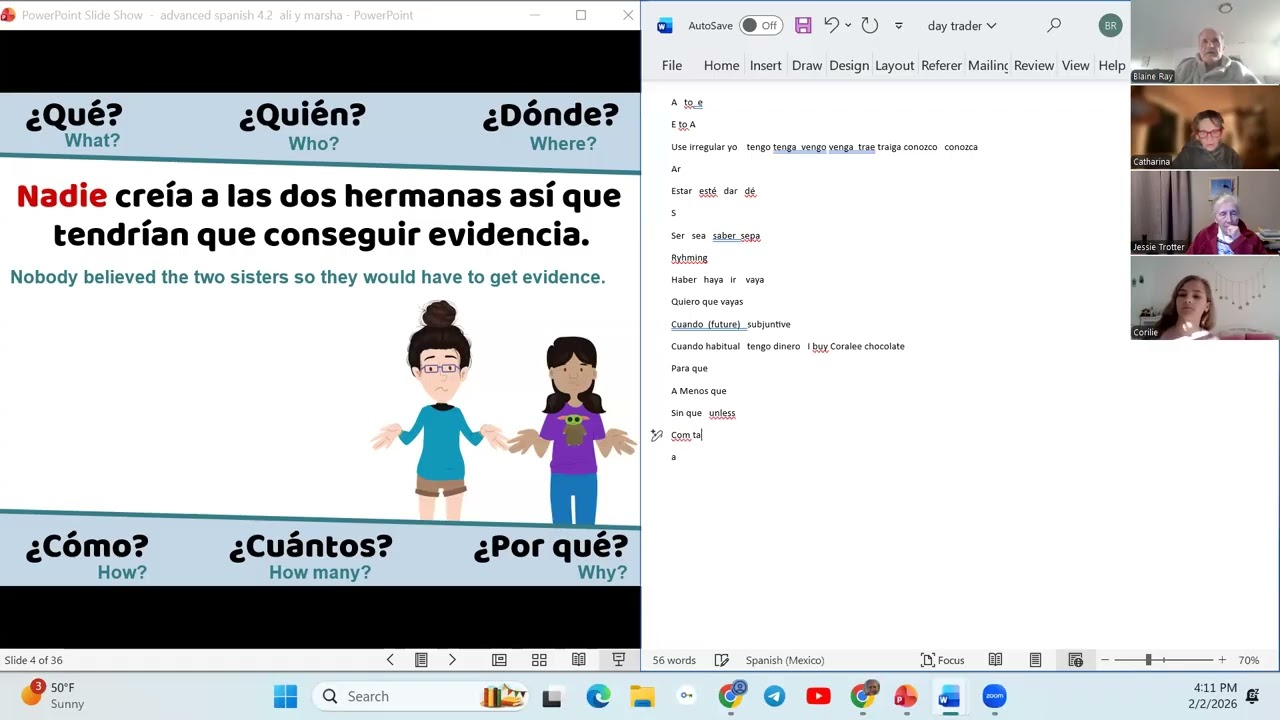
Task: Switch PowerPoint to Normal view
Action: click(499, 660)
